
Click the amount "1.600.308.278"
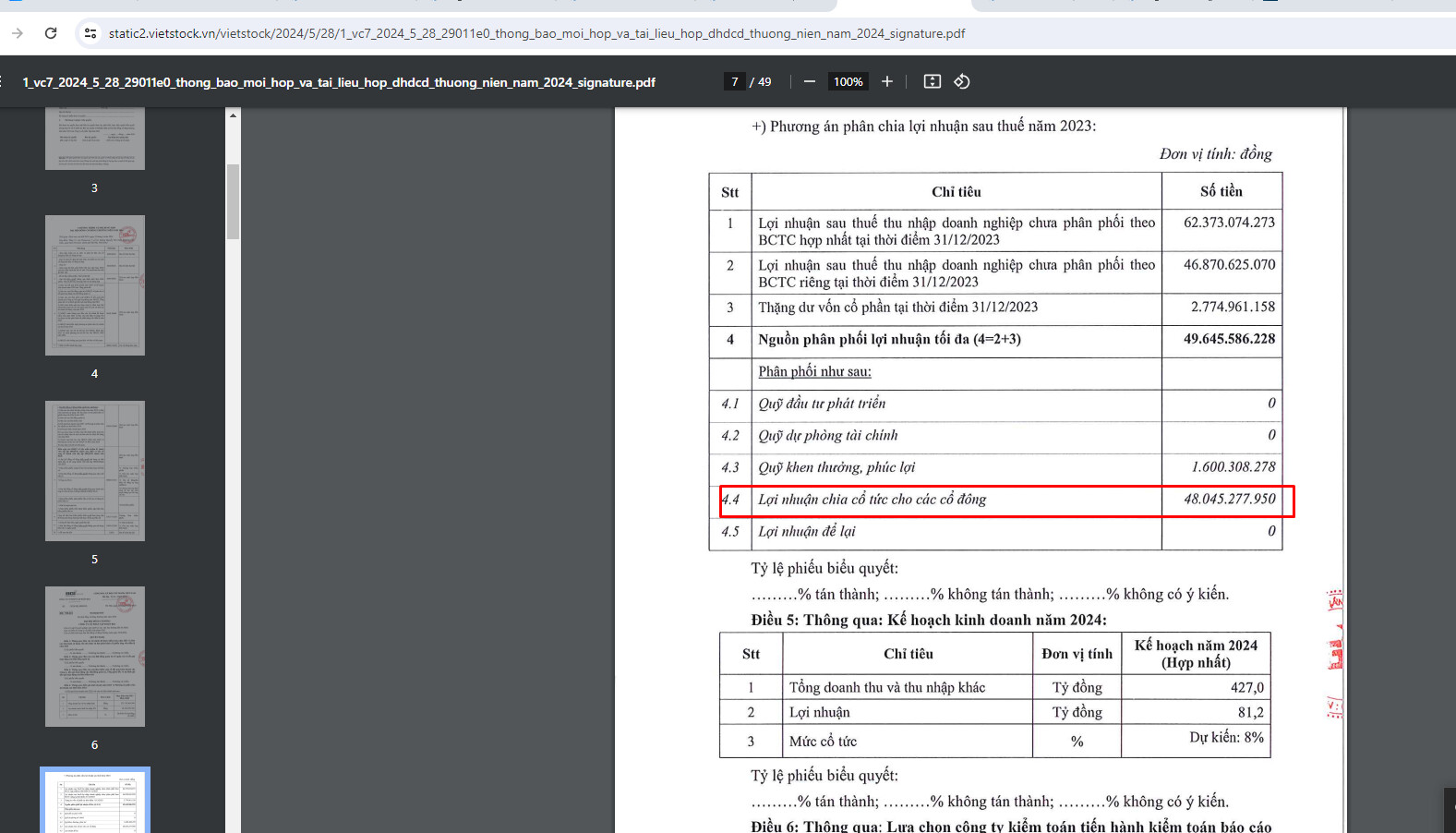[x=1233, y=467]
